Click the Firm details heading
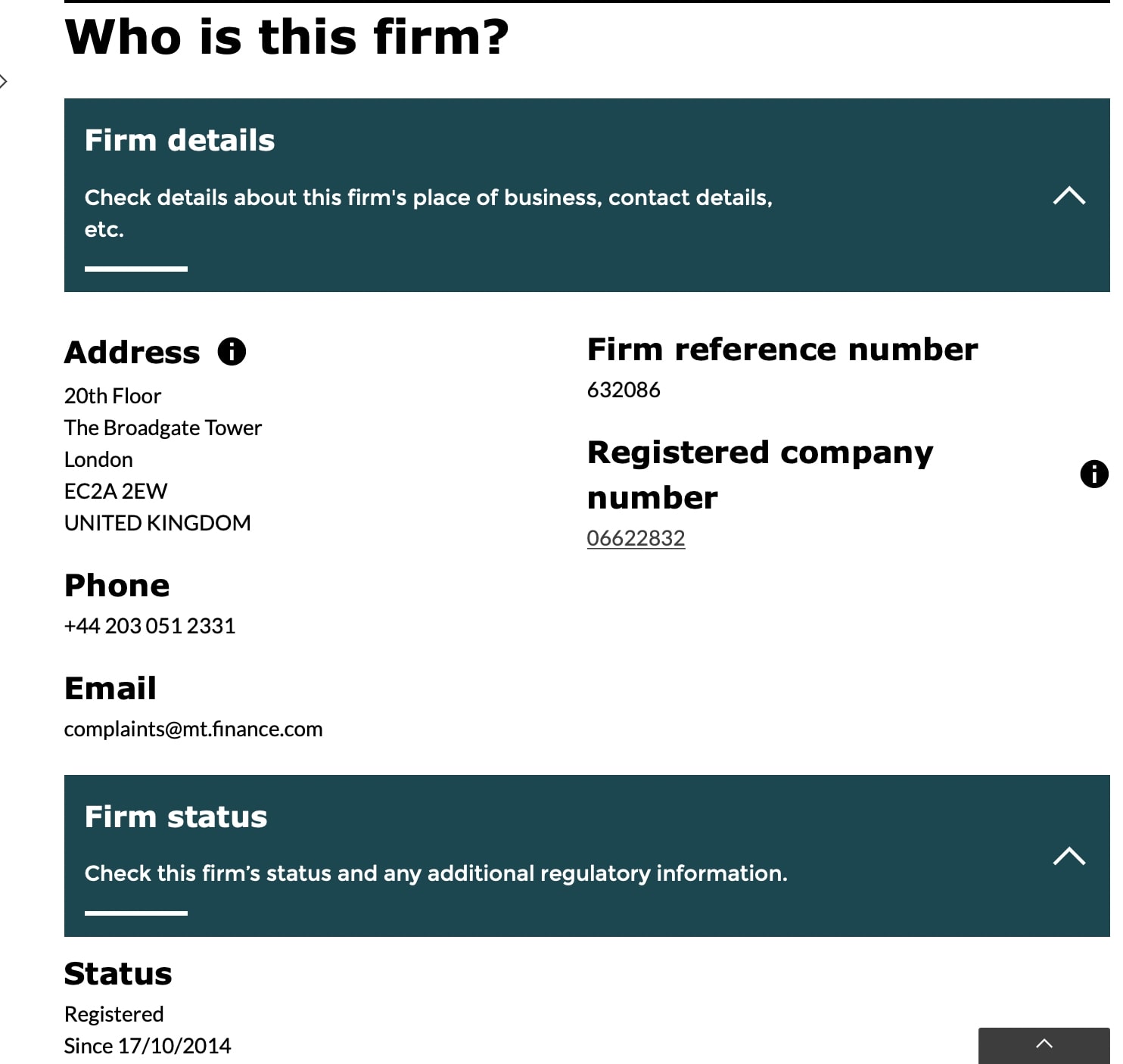The image size is (1123, 1064). [x=179, y=141]
